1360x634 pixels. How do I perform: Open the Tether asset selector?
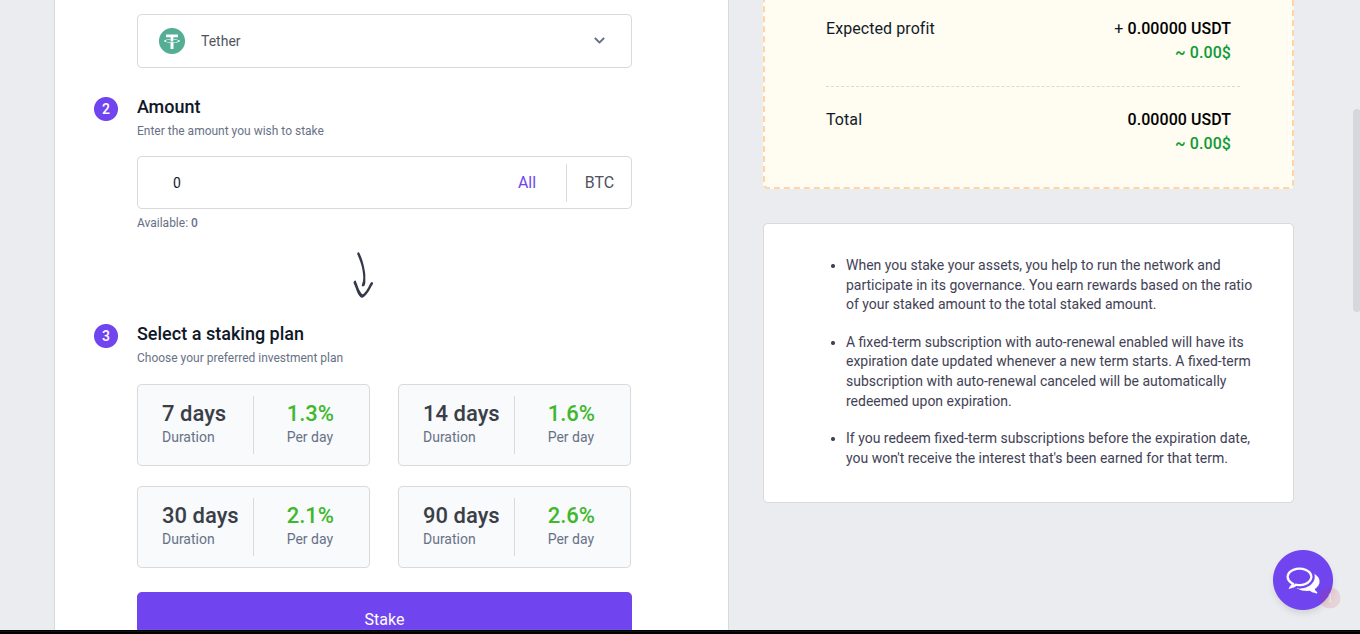(384, 41)
